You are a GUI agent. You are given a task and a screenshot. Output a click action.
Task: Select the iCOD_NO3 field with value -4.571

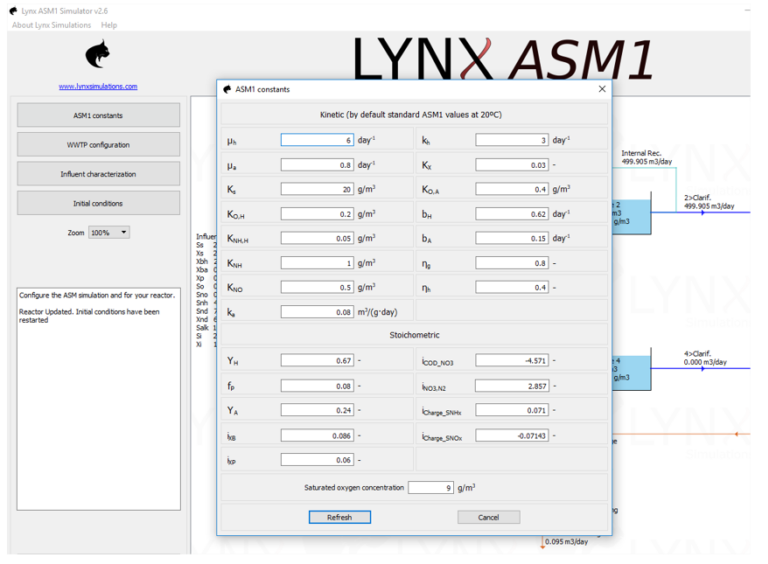[512, 360]
